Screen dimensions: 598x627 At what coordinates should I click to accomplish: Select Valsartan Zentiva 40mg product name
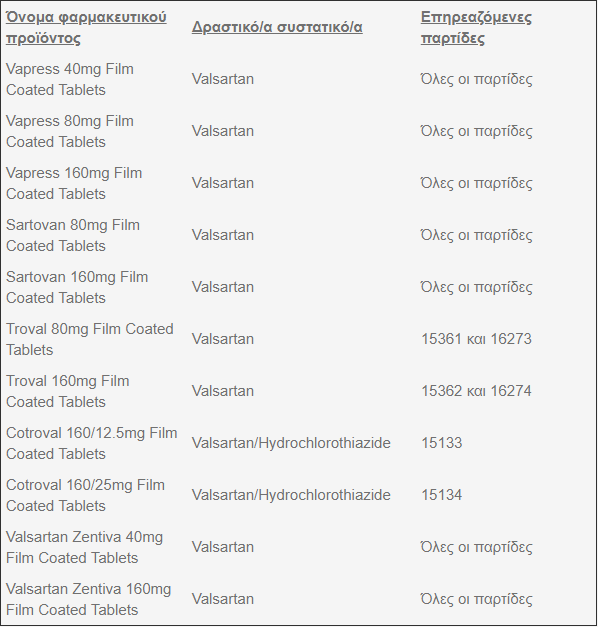pos(84,547)
